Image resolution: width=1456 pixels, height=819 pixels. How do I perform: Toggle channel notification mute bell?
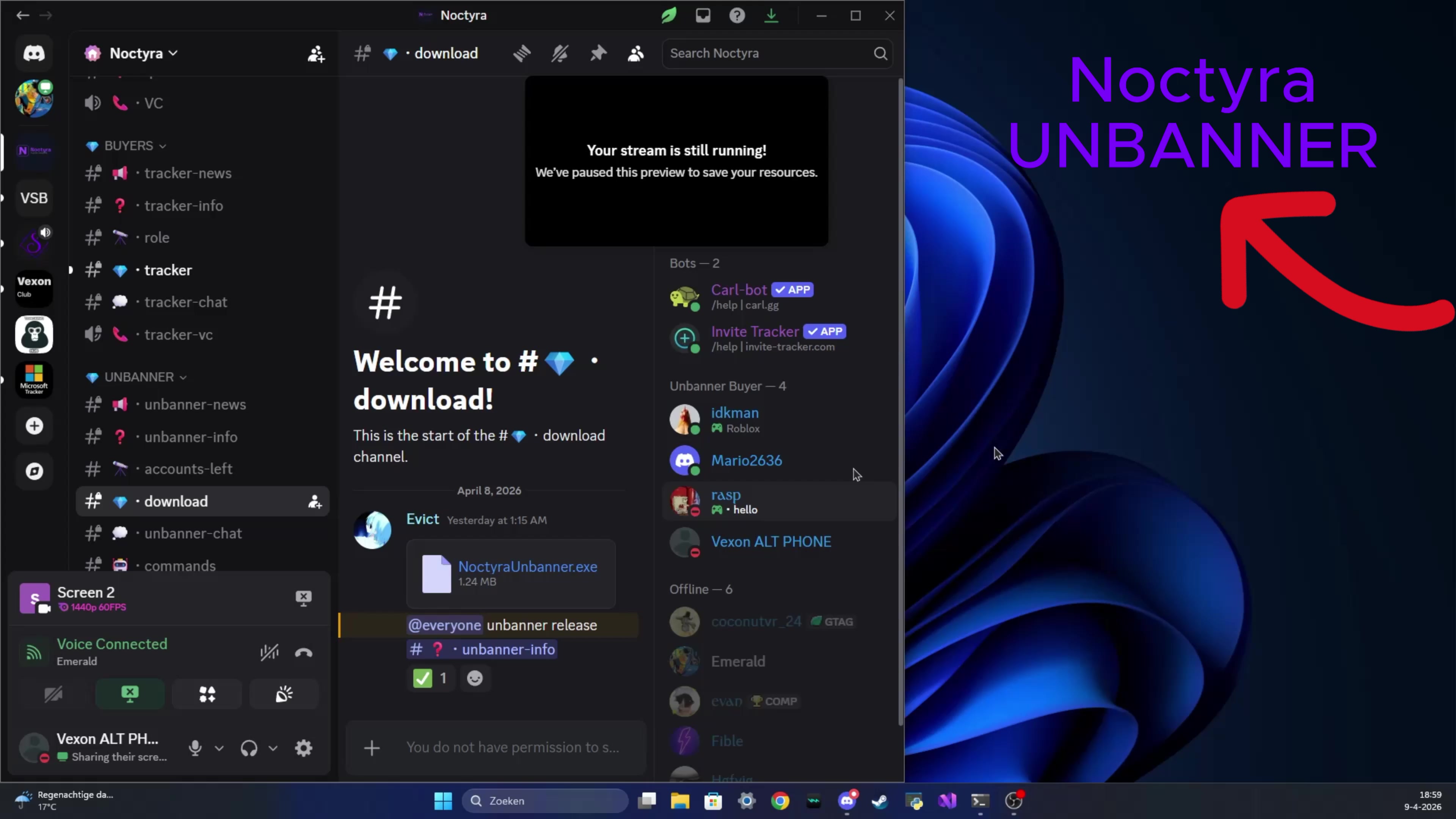click(560, 53)
